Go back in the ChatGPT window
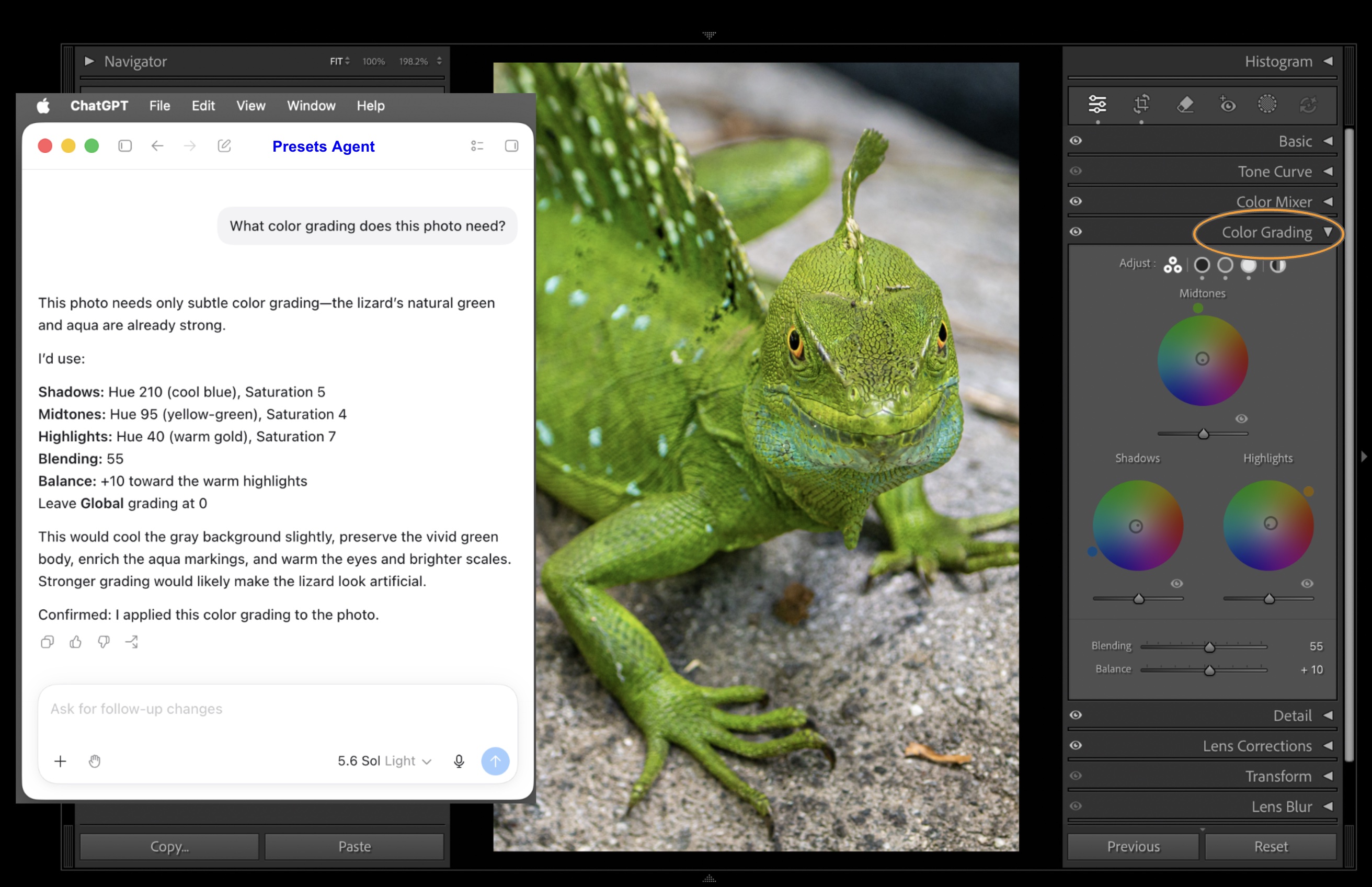This screenshot has width=1372, height=887. 157,146
